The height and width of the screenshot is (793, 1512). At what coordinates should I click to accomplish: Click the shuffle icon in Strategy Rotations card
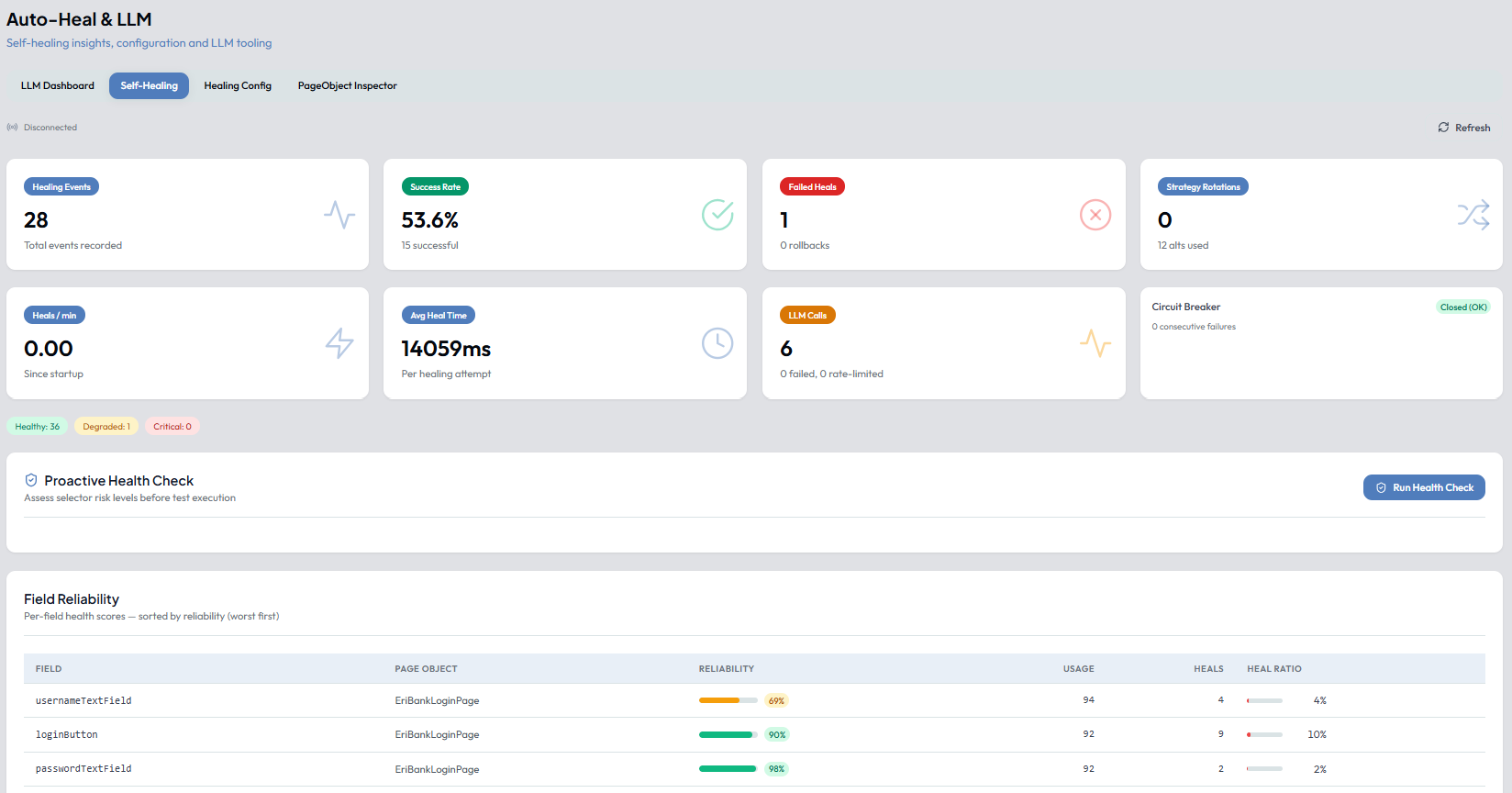coord(1473,215)
